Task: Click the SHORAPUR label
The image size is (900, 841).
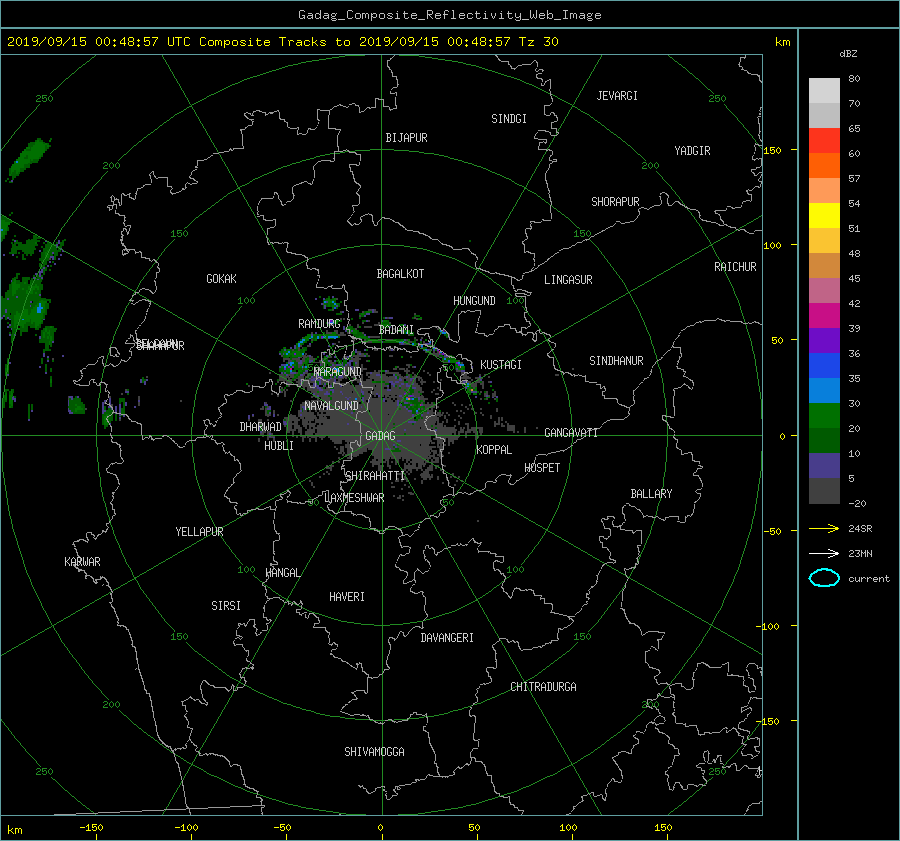Action: tap(615, 202)
